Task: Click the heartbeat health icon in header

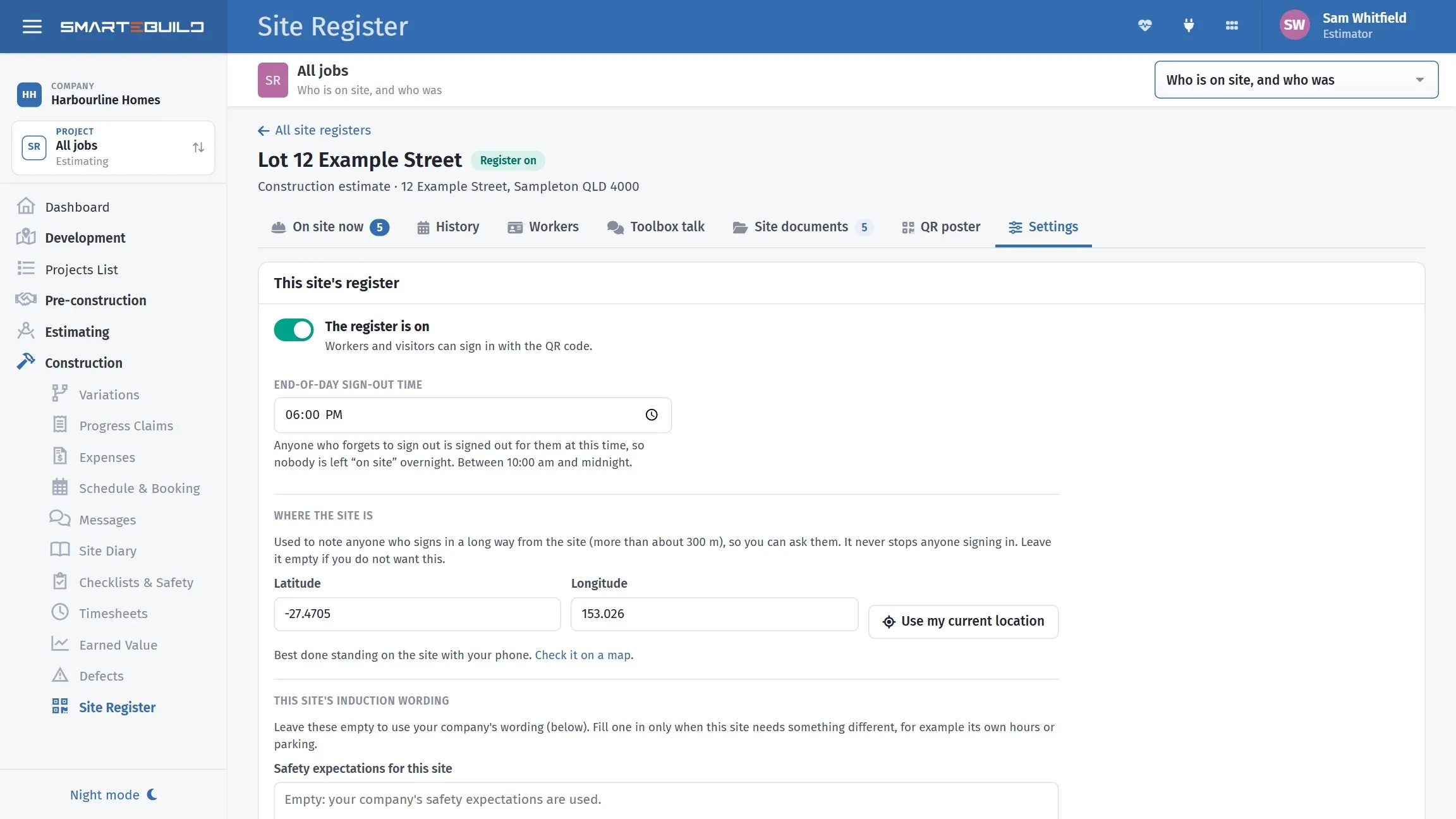Action: coord(1144,26)
